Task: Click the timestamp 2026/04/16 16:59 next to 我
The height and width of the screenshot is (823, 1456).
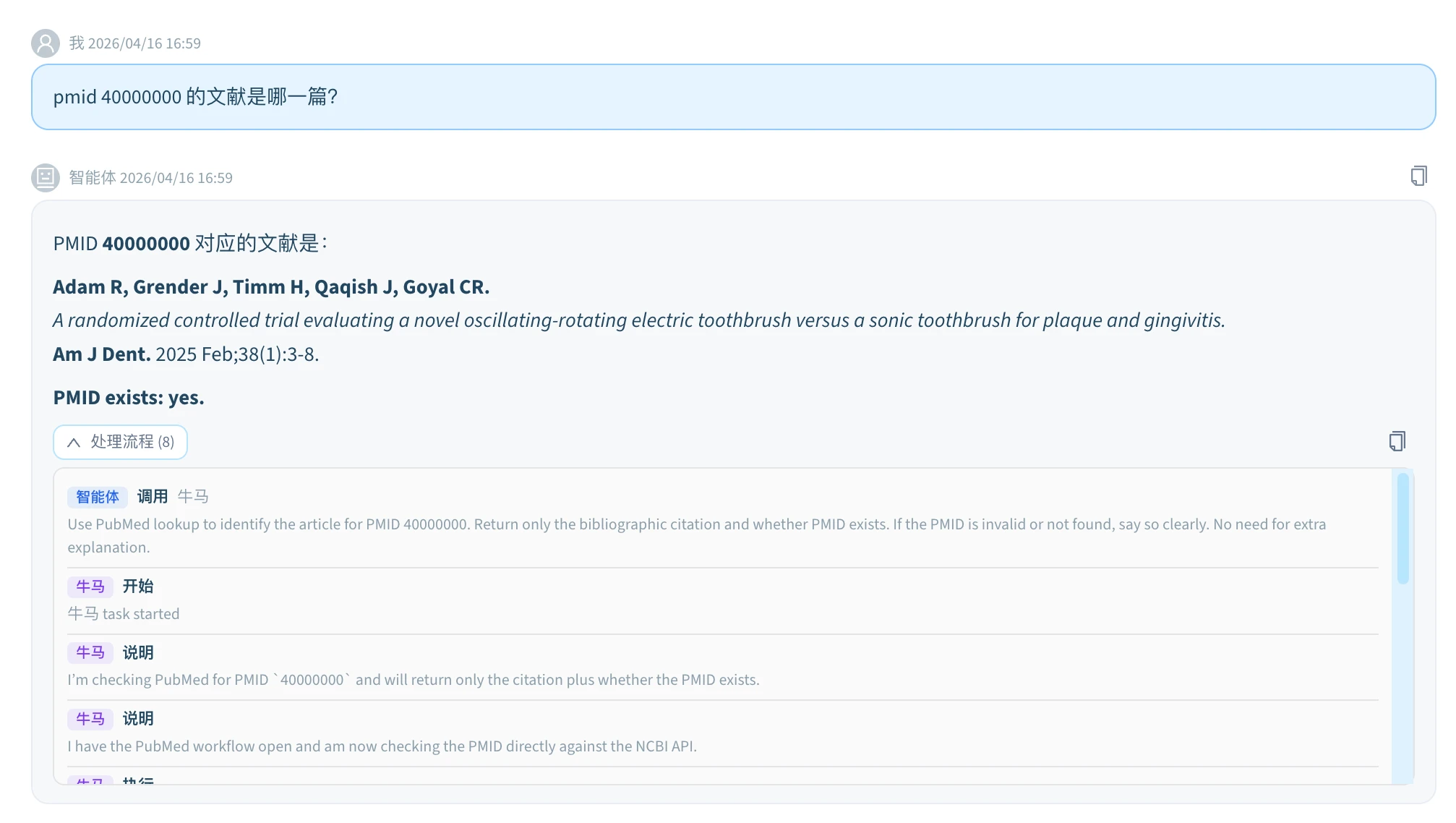Action: 145,43
